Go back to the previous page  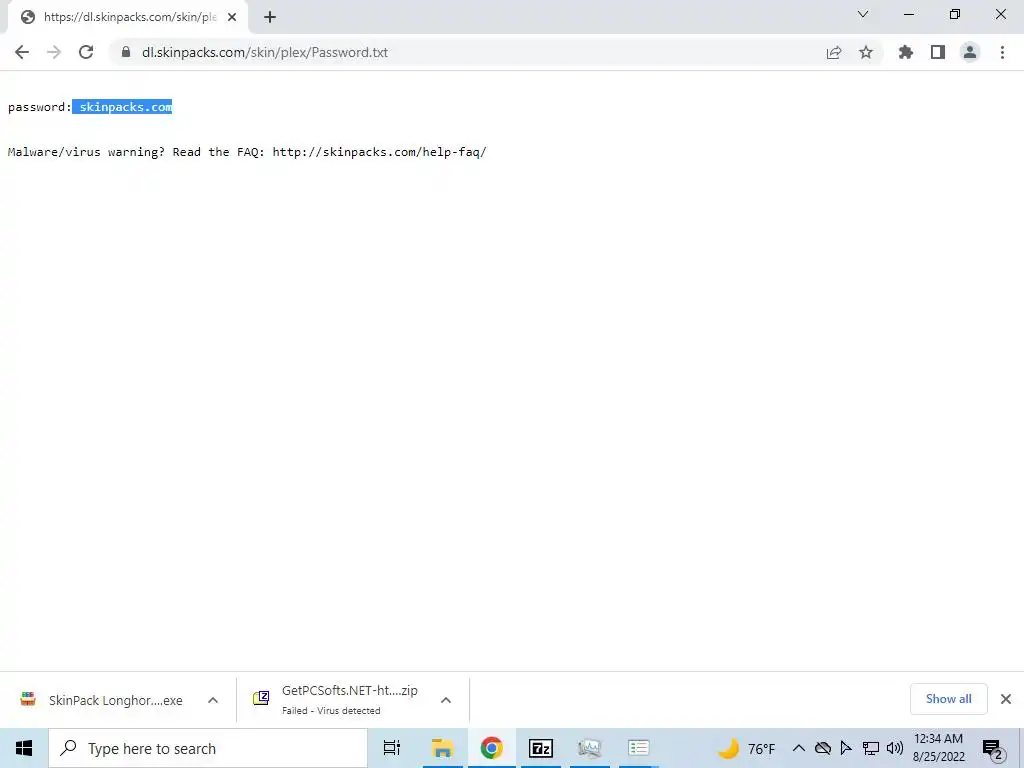22,52
